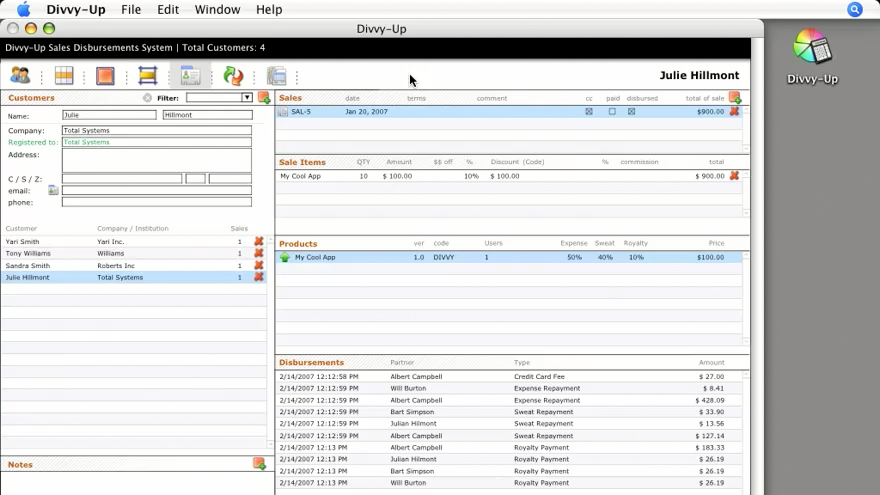Add a new note with the plus icon
This screenshot has height=495, width=880.
(x=259, y=464)
